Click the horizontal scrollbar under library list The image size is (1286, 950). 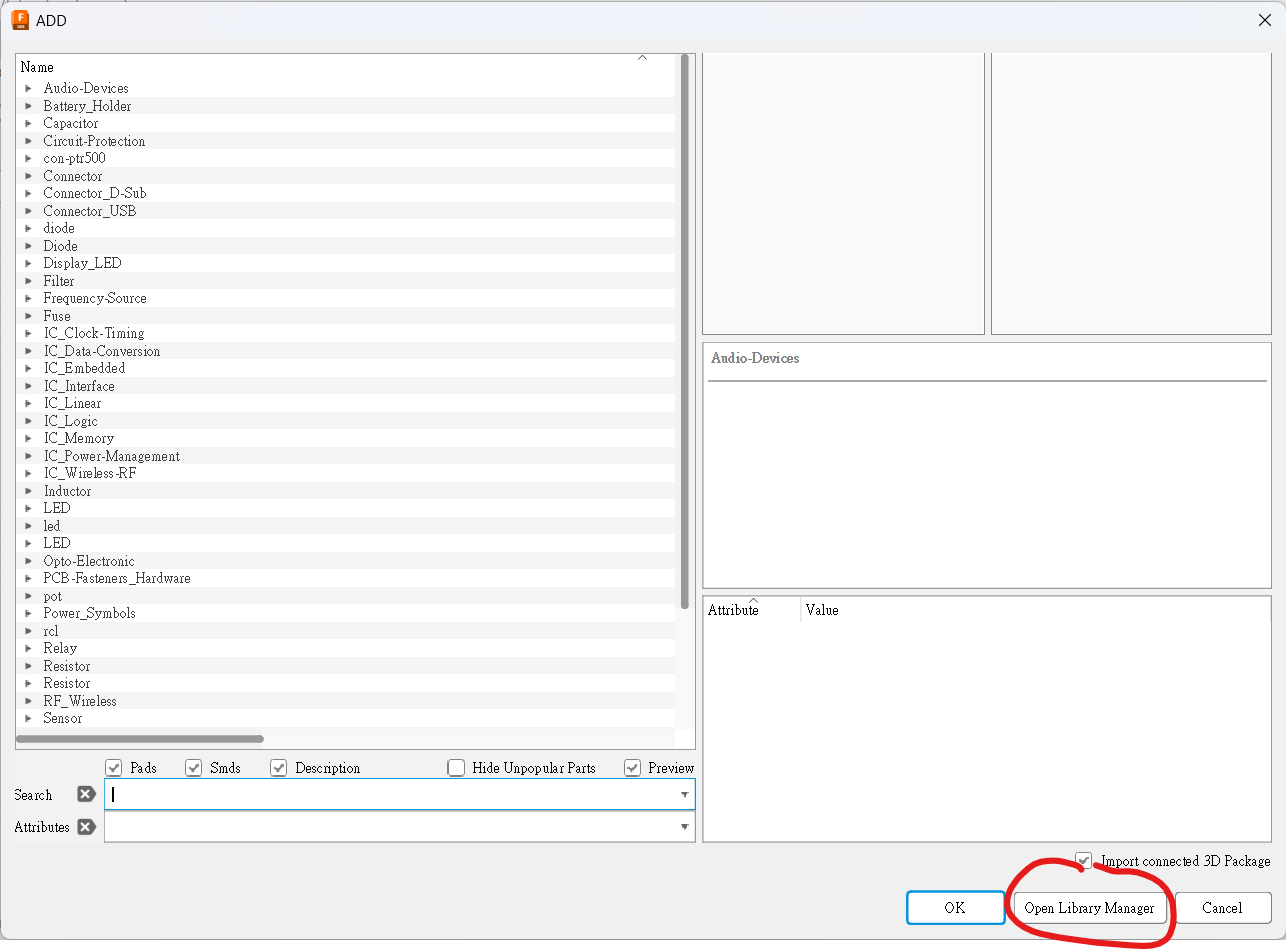click(140, 739)
